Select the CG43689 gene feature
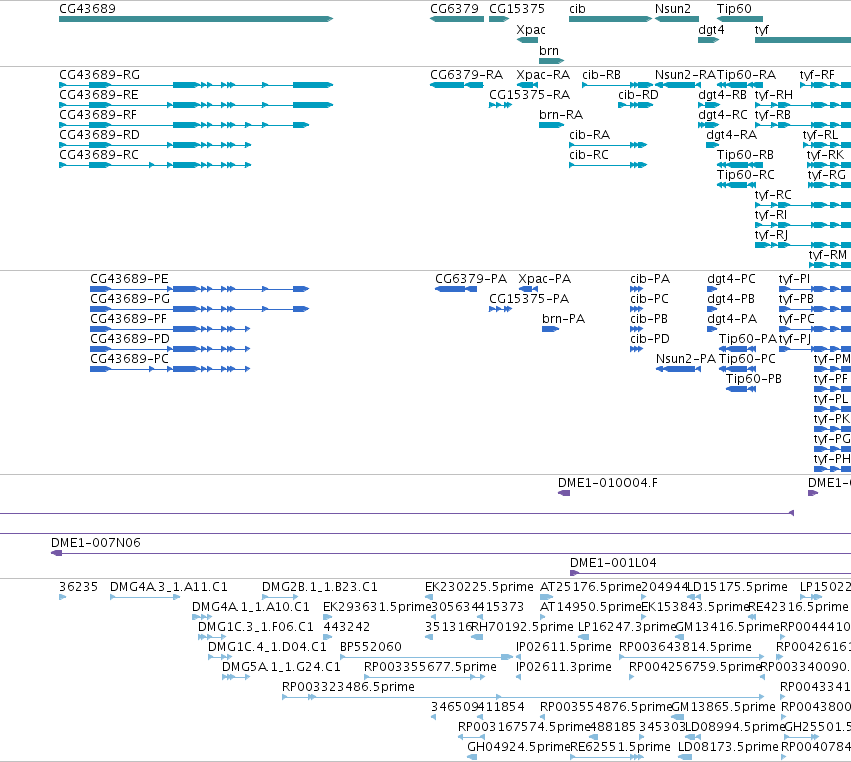 point(196,19)
